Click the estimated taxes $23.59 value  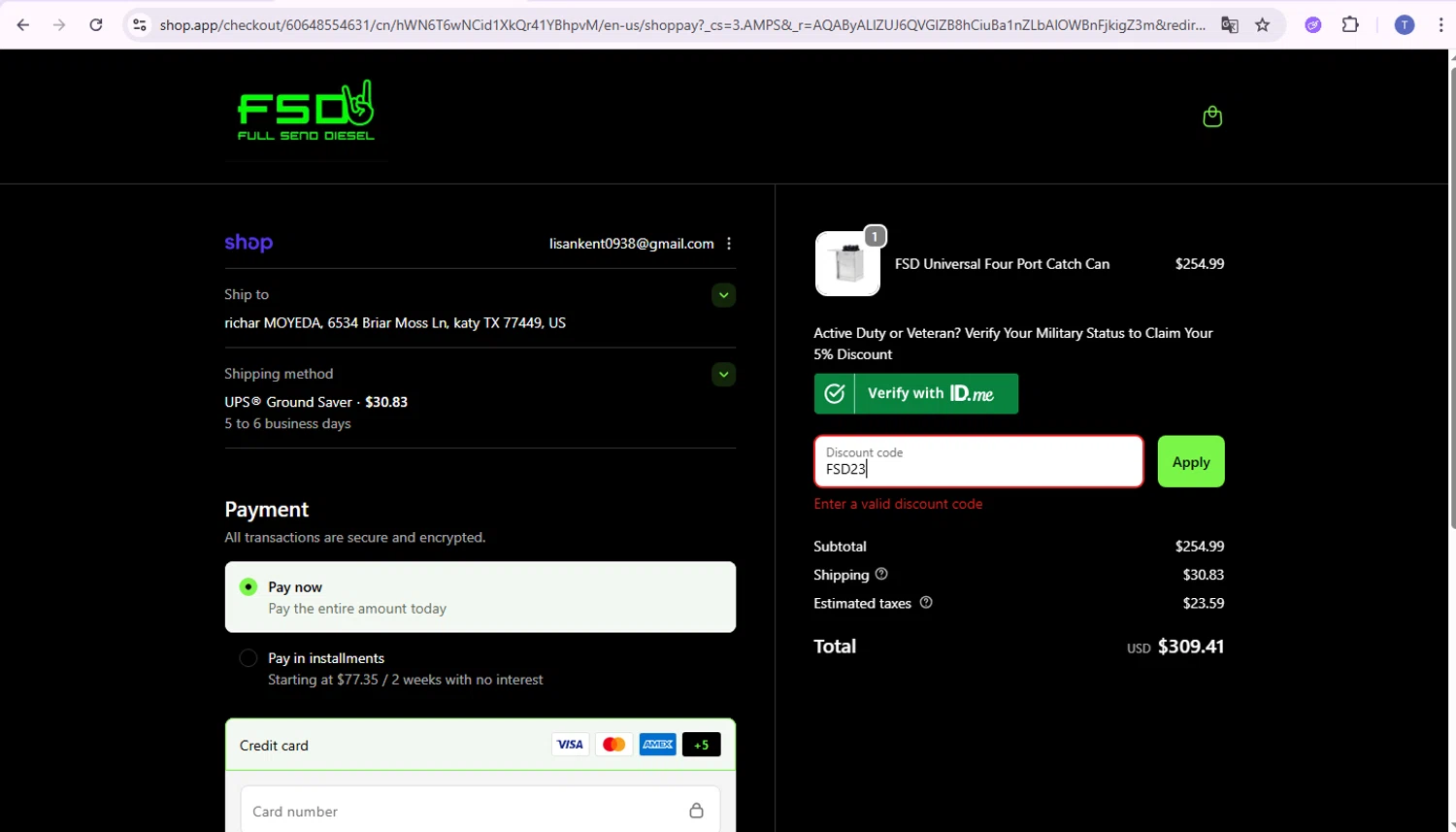tap(1203, 603)
